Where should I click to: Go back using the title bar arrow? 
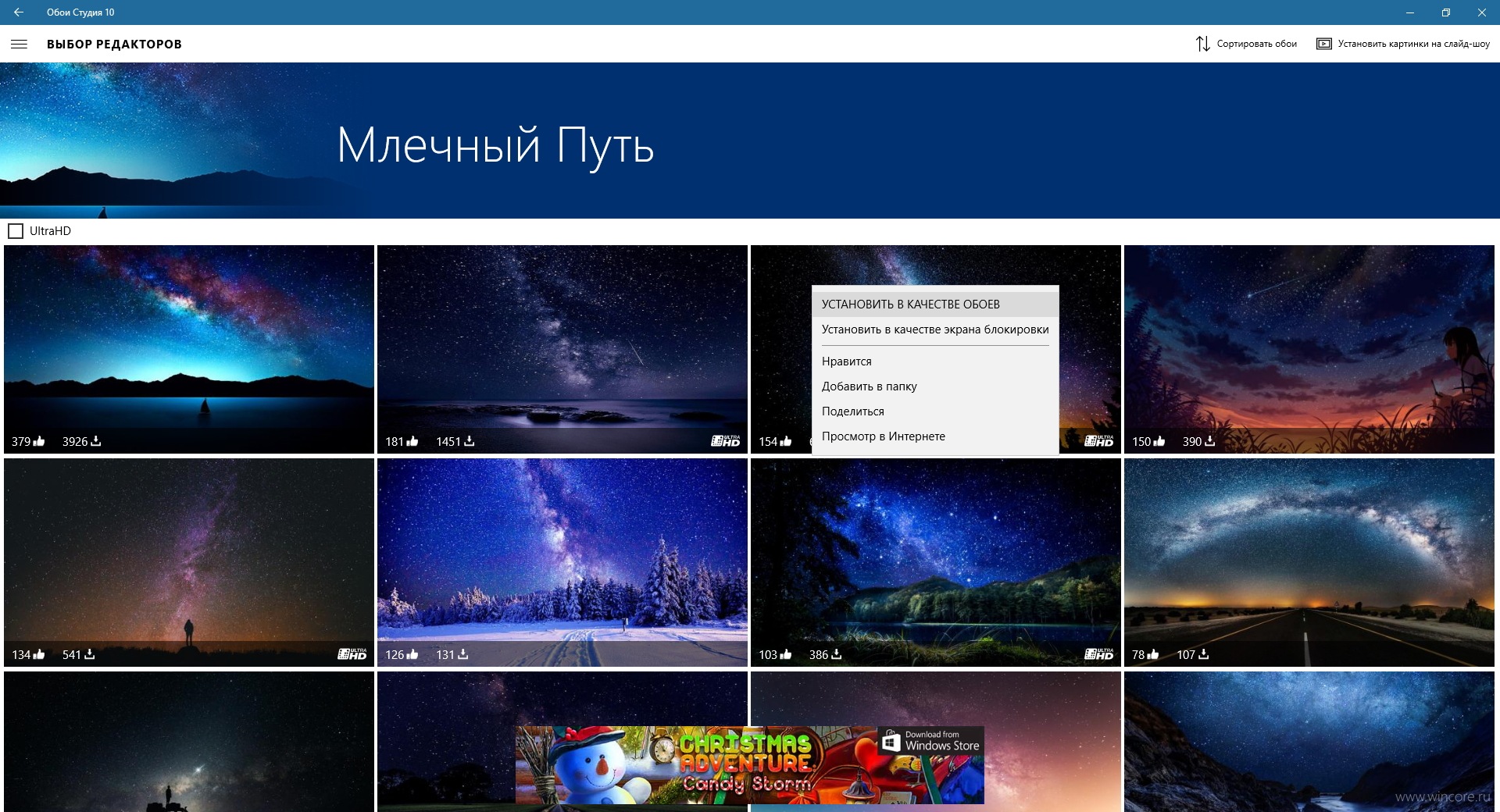pos(19,12)
